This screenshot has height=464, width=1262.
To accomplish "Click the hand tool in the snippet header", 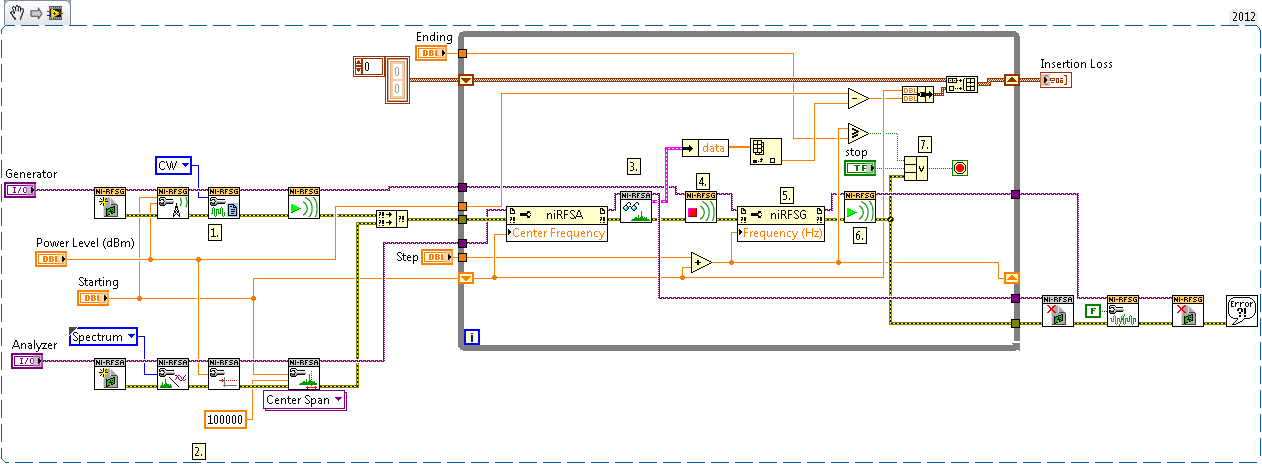I will pyautogui.click(x=13, y=12).
